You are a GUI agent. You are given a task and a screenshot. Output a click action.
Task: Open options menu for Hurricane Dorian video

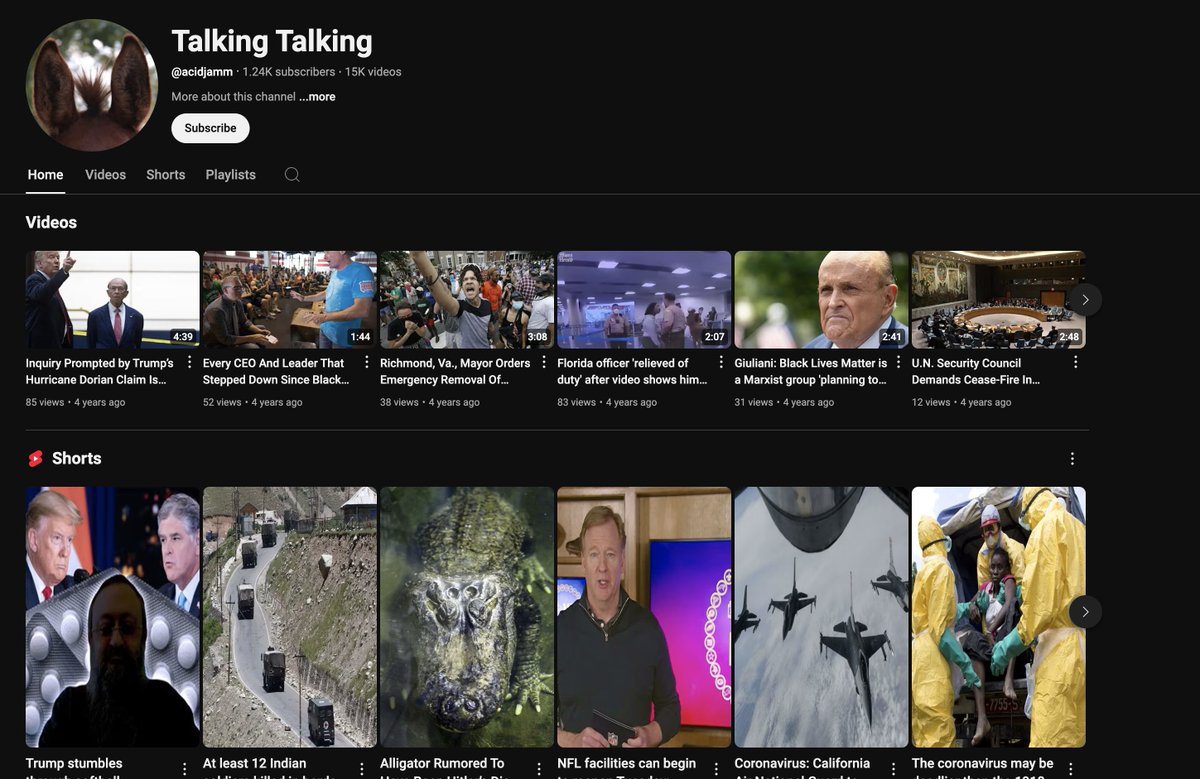point(189,362)
